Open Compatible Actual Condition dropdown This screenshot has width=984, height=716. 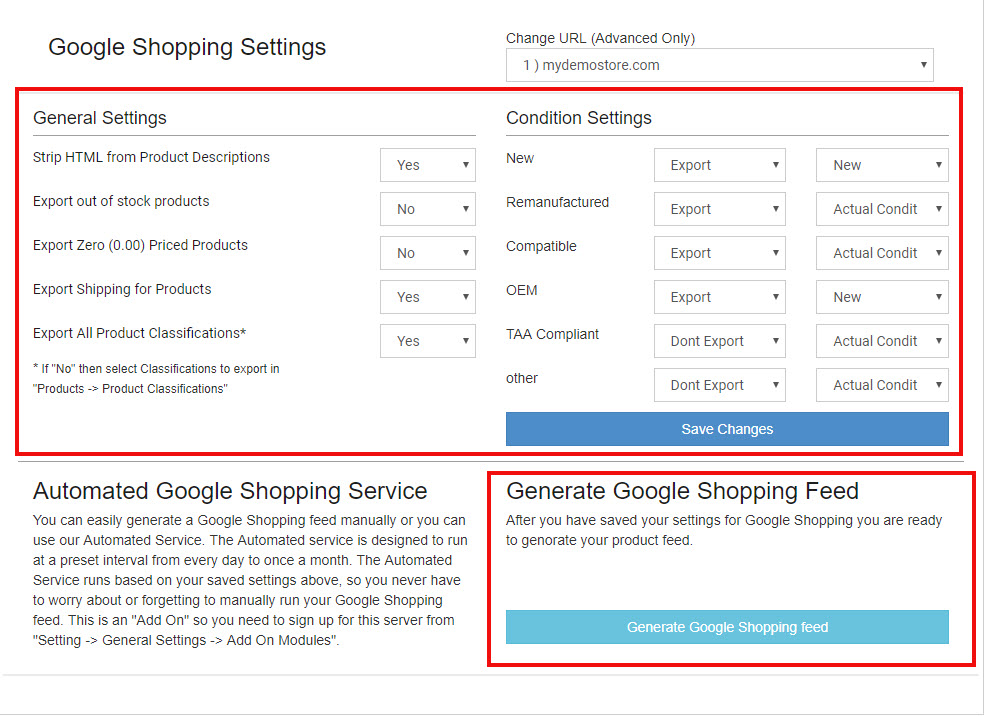(x=881, y=253)
